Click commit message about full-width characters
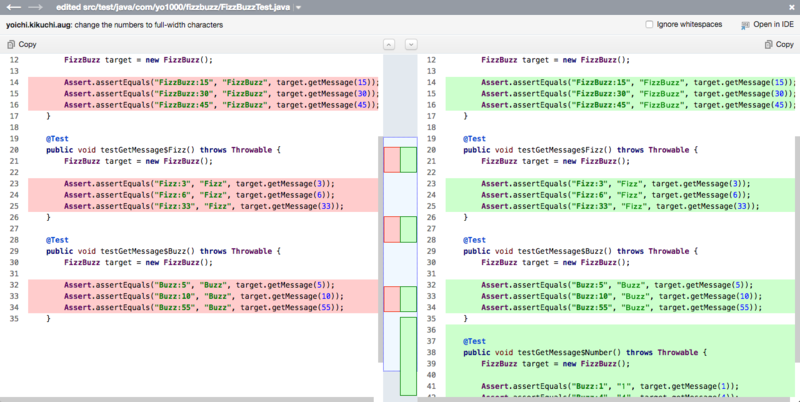Screen dimensions: 800x402 coord(148,24)
